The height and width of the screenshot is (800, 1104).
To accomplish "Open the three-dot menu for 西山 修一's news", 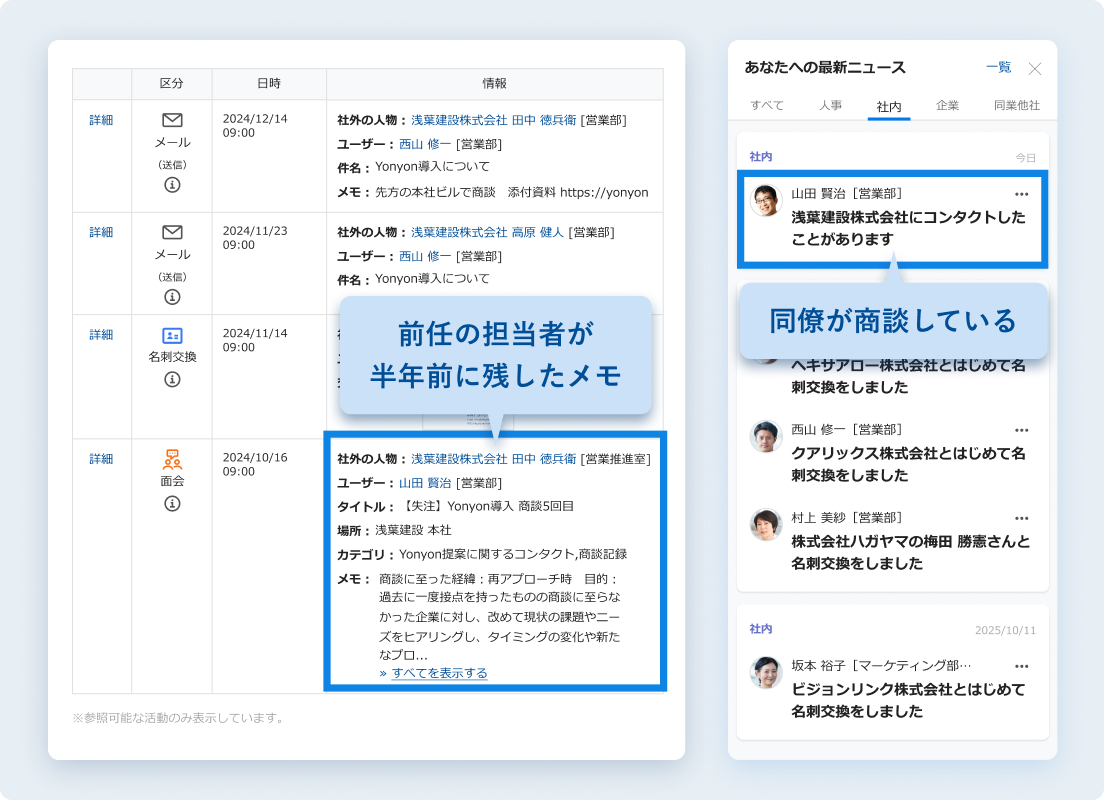I will [1021, 429].
